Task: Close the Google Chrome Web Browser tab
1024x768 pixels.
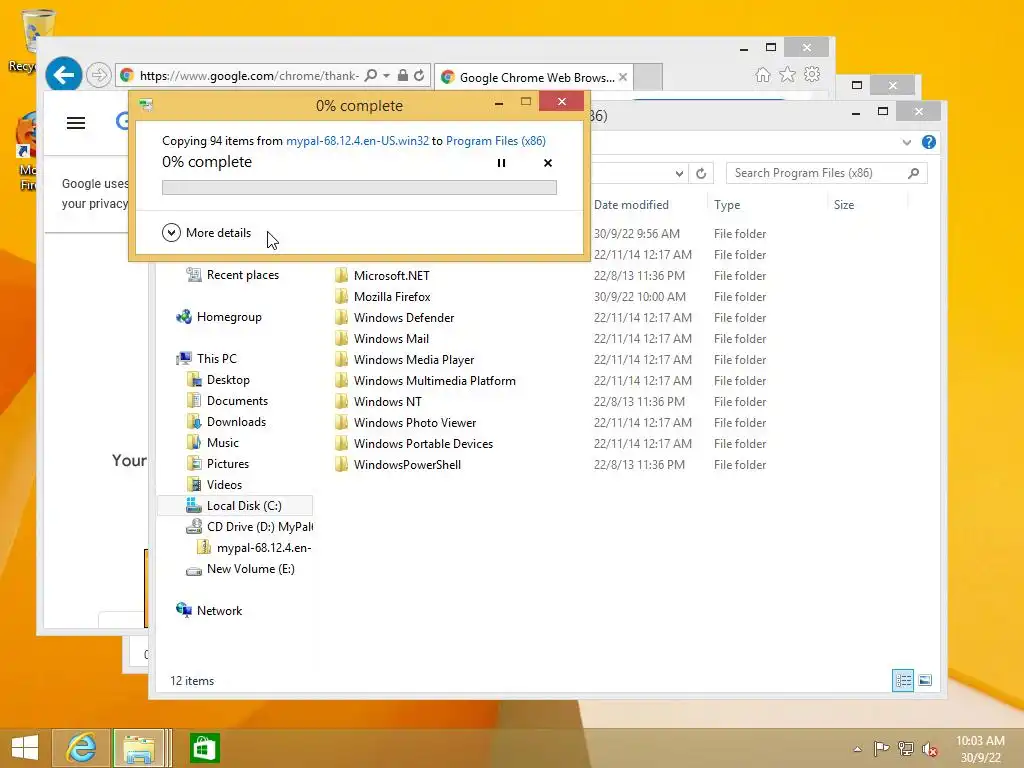Action: click(x=623, y=77)
